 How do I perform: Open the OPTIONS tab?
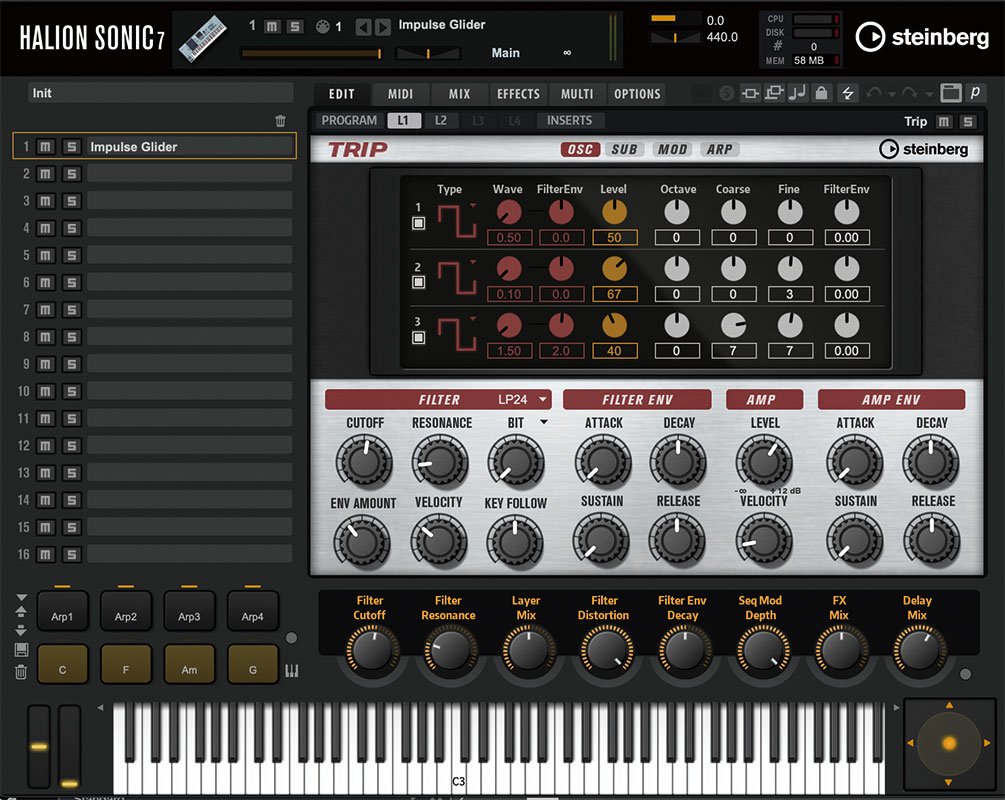tap(637, 94)
